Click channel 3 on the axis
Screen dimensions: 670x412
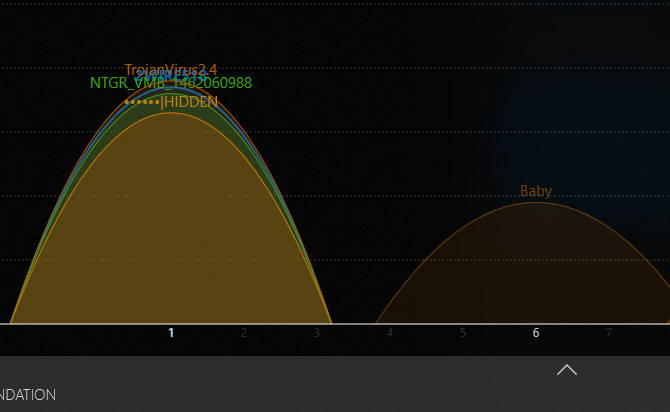pos(317,333)
